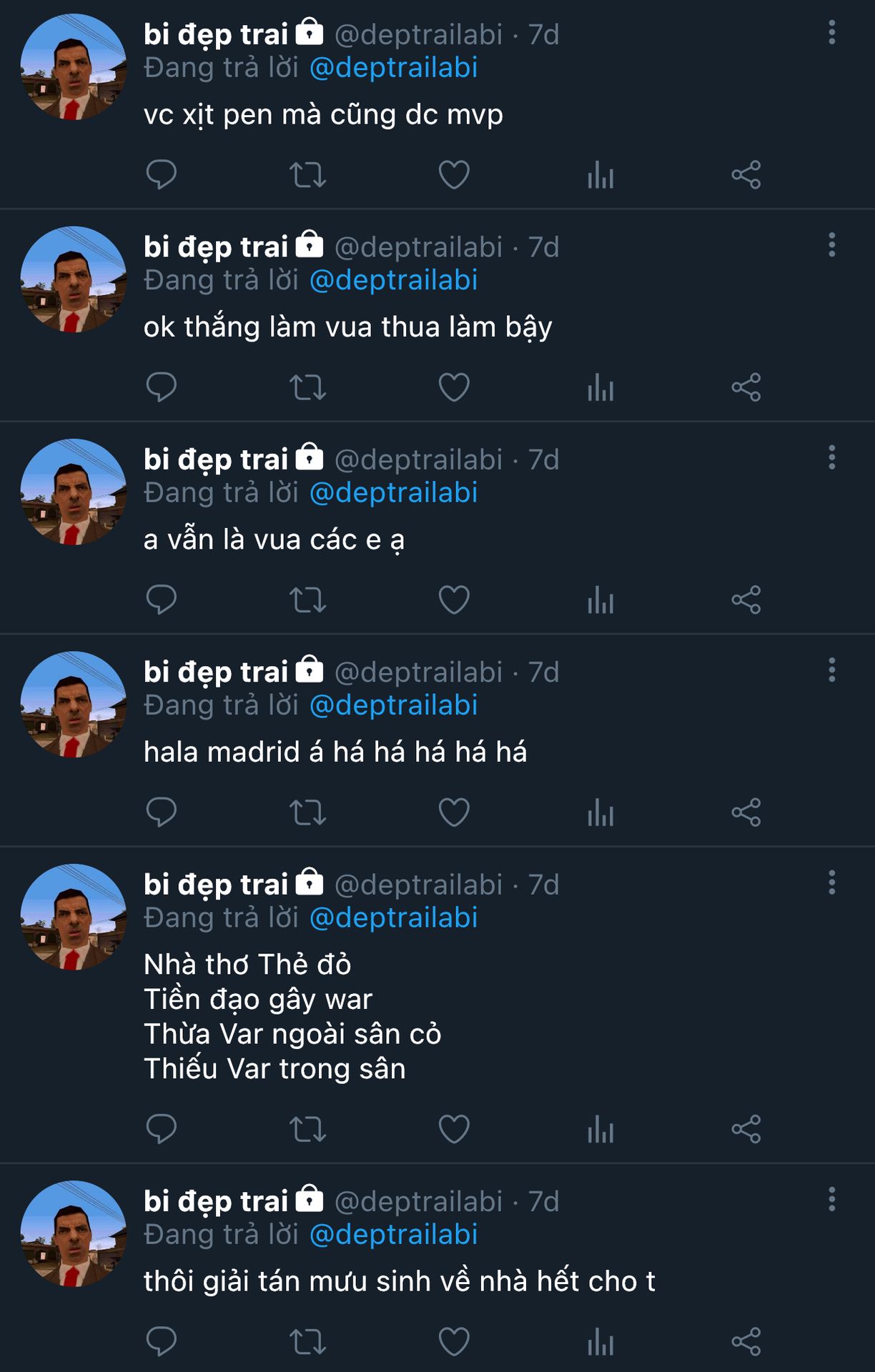
Task: Open more options for 'vc xịt pen' tweet
Action: pos(831,33)
